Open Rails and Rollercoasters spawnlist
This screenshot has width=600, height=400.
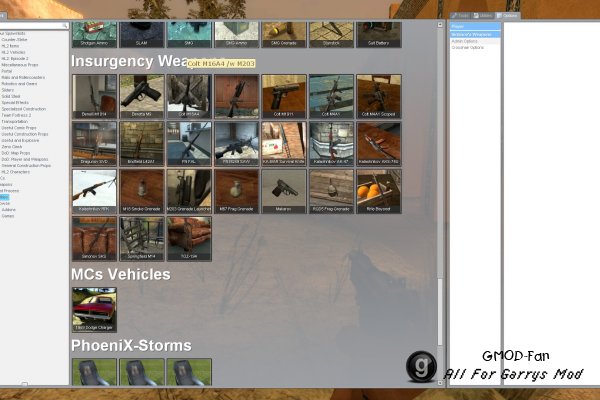pos(23,77)
